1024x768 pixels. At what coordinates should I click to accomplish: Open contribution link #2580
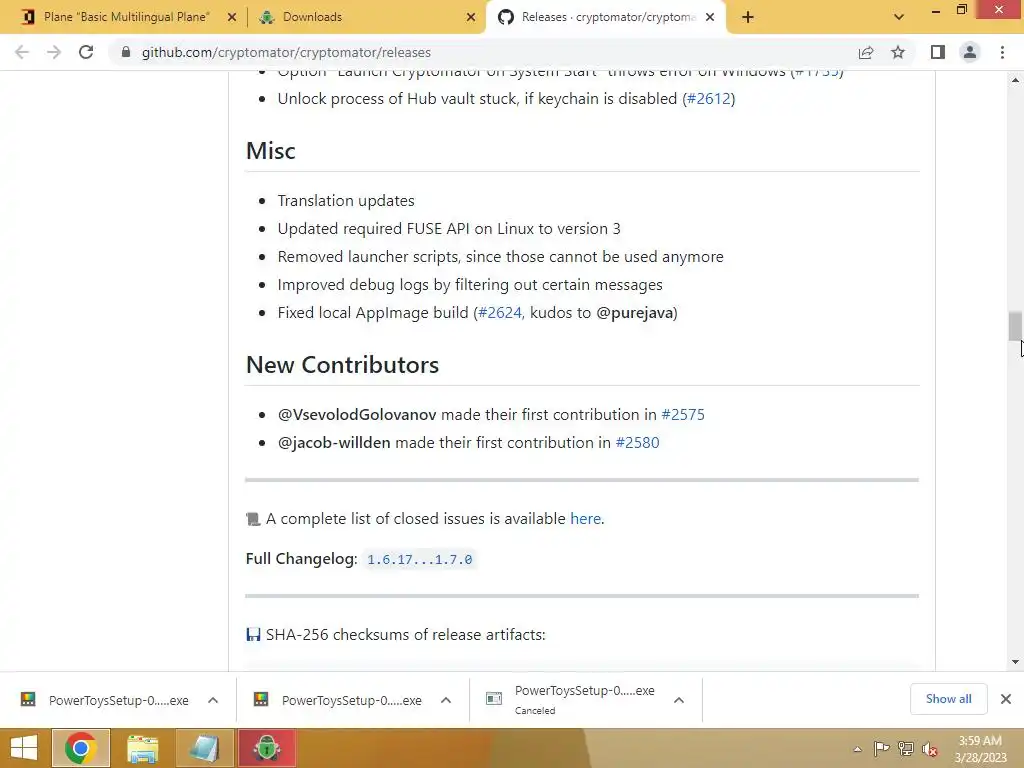(637, 443)
